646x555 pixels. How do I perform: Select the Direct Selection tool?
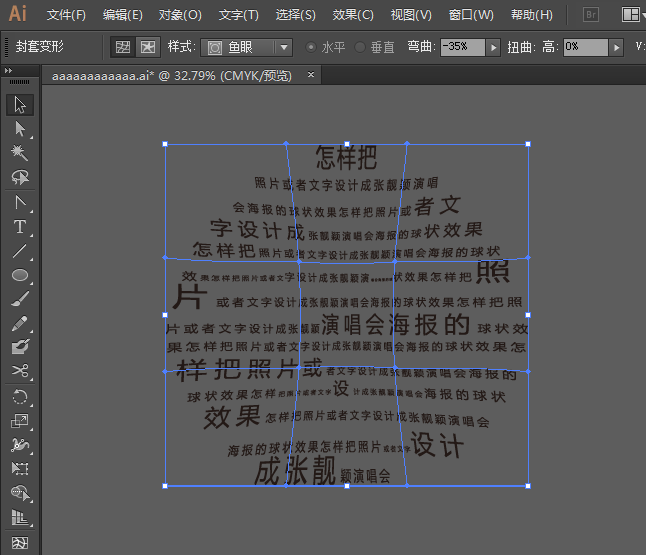pyautogui.click(x=20, y=129)
